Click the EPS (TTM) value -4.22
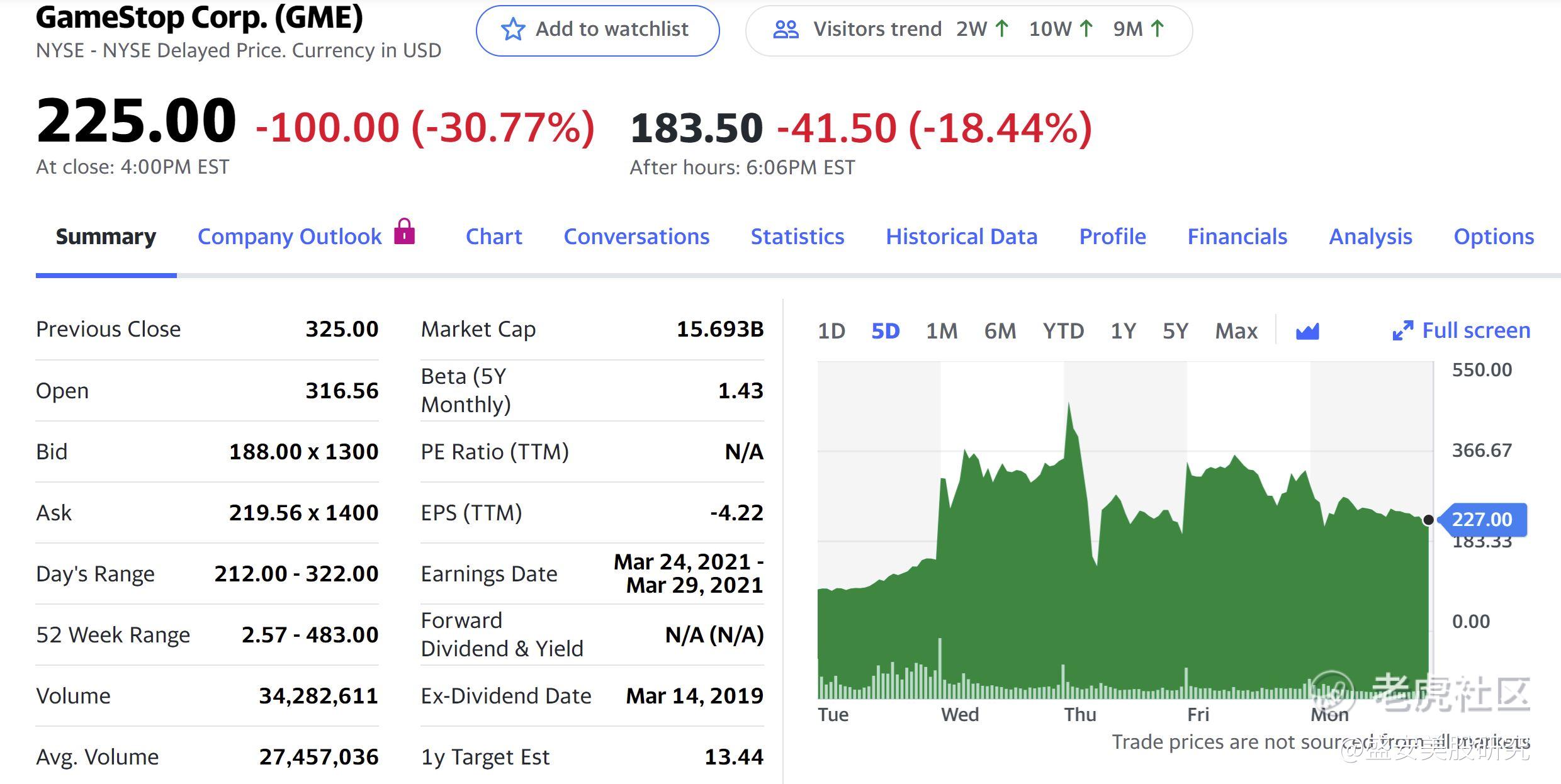The width and height of the screenshot is (1561, 784). pyautogui.click(x=736, y=513)
